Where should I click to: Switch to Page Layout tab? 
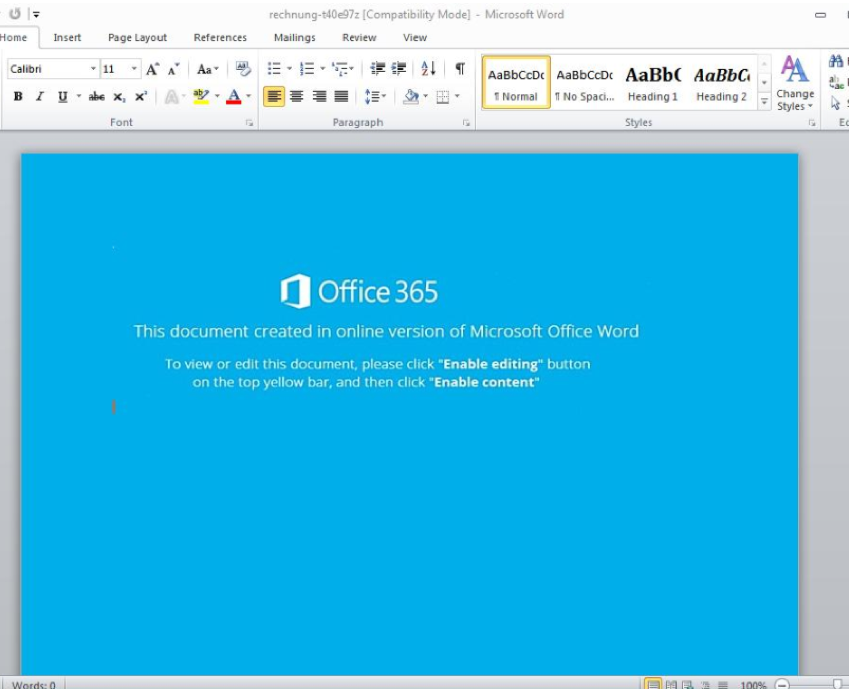(x=138, y=37)
